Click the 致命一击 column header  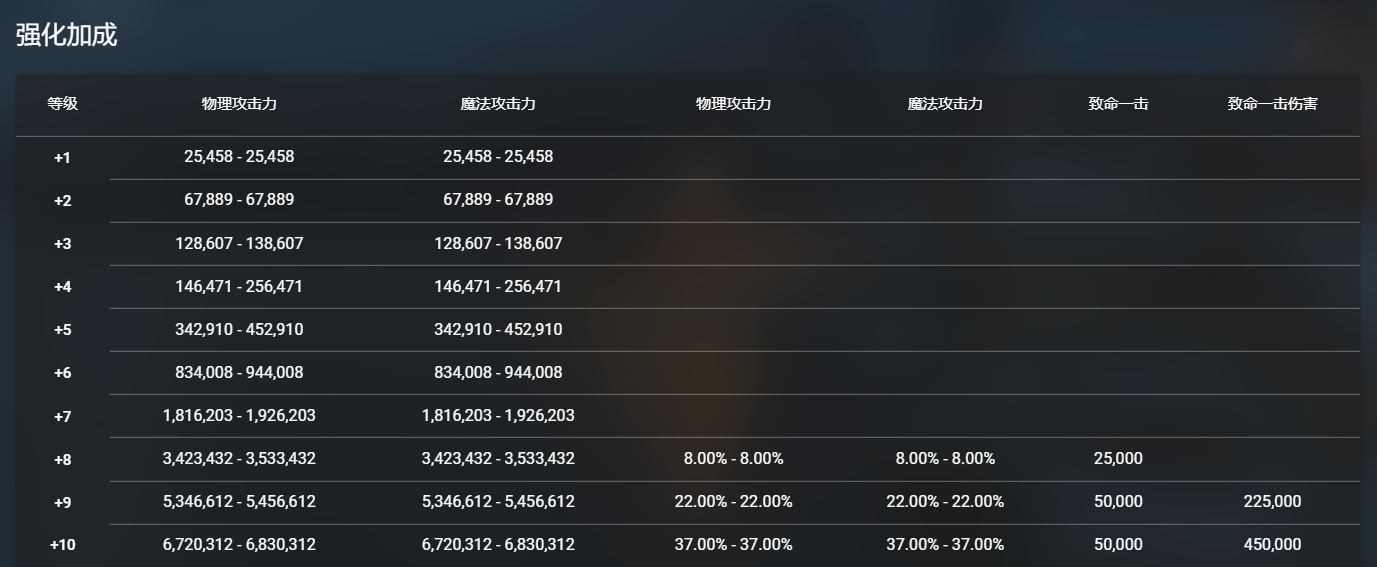[1118, 104]
